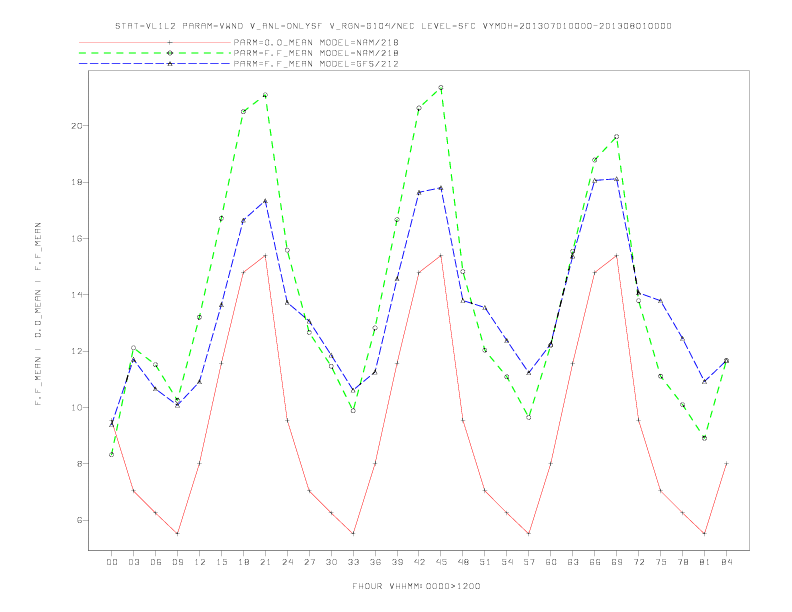Click the x-axis tick label 12
Image resolution: width=792 pixels, height=612 pixels.
(200, 562)
